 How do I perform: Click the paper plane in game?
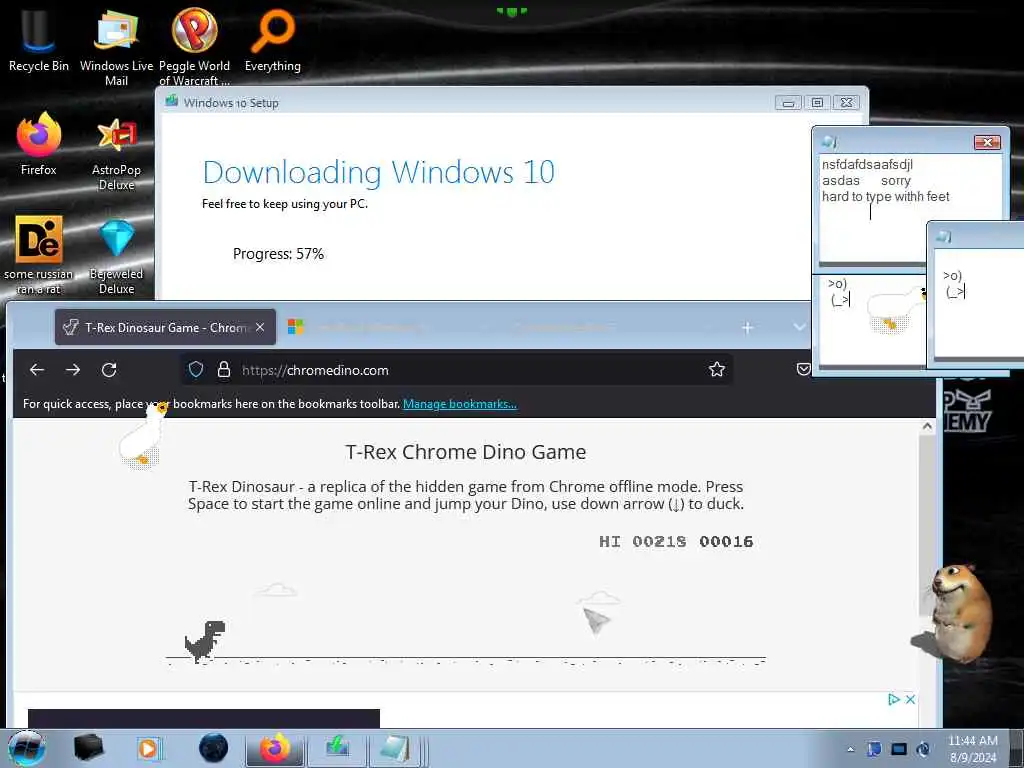pyautogui.click(x=596, y=620)
